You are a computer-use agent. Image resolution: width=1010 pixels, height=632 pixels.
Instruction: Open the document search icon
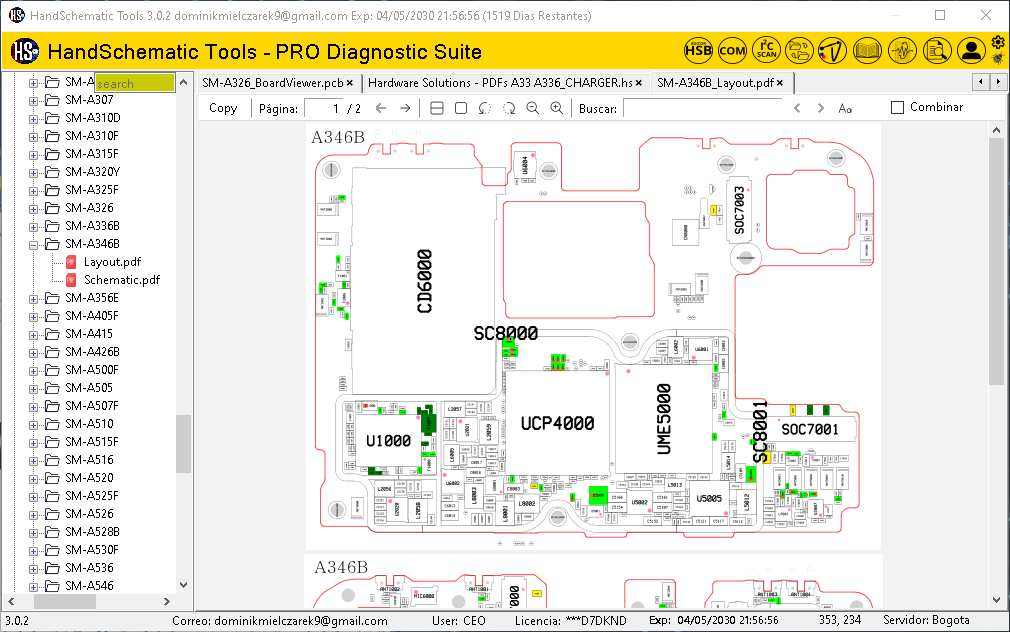(x=937, y=50)
